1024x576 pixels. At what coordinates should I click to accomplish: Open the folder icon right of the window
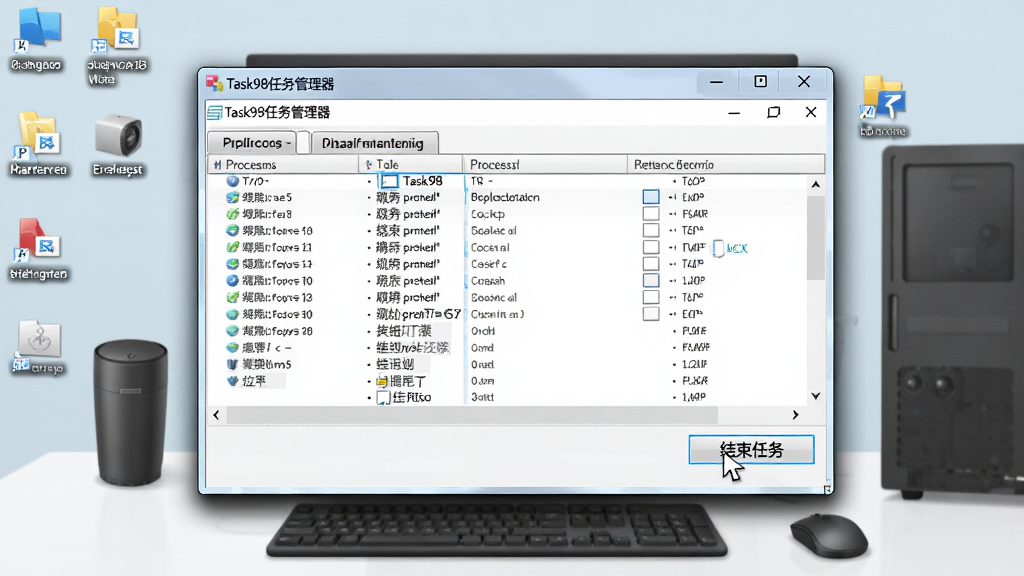click(883, 98)
